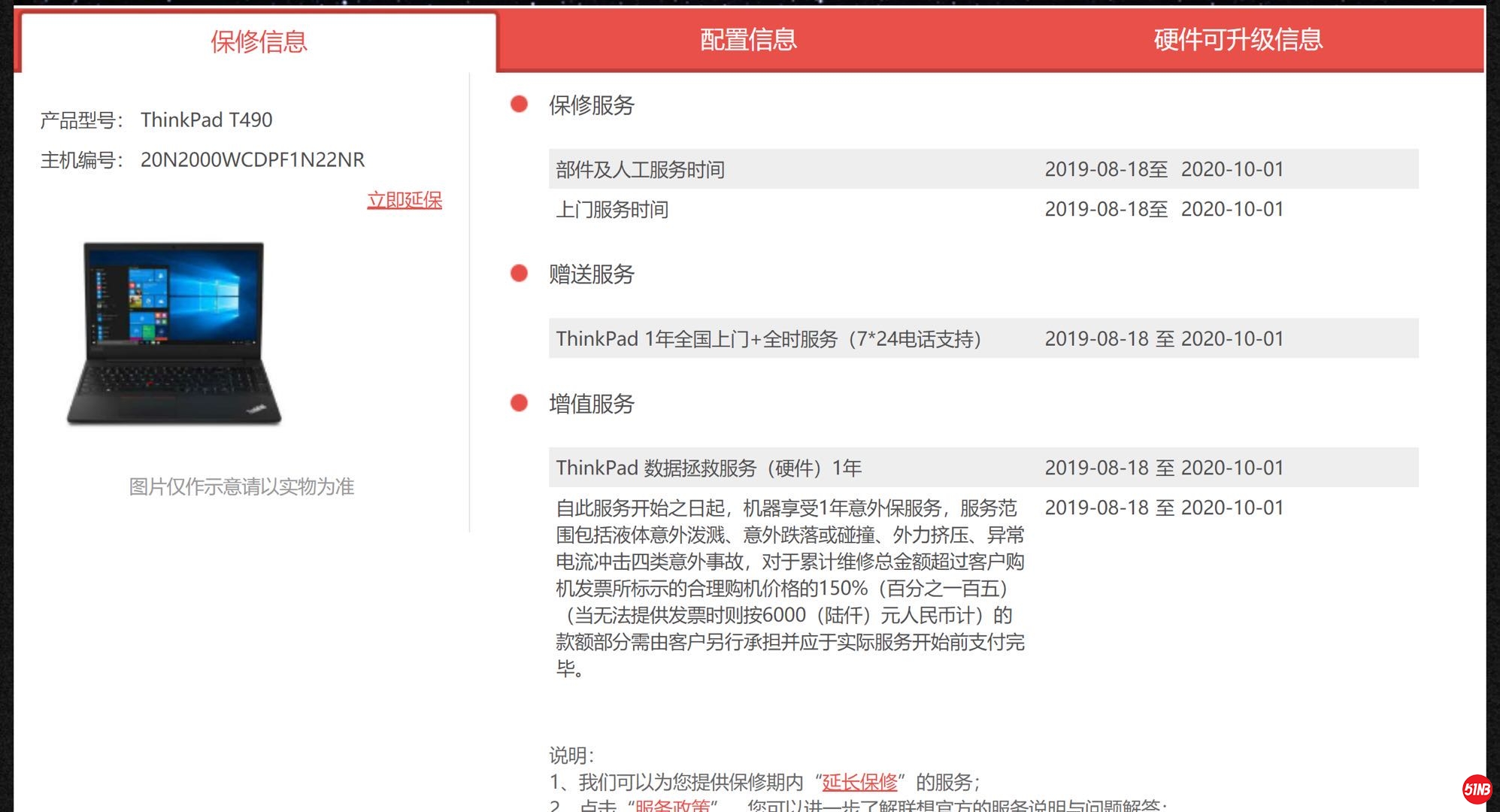Click red bullet beside 保修服务
The image size is (1500, 812).
point(519,105)
